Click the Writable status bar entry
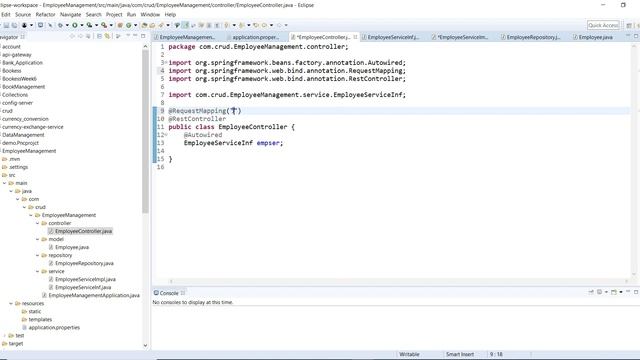Screen dimensions: 640x360 click(409, 354)
